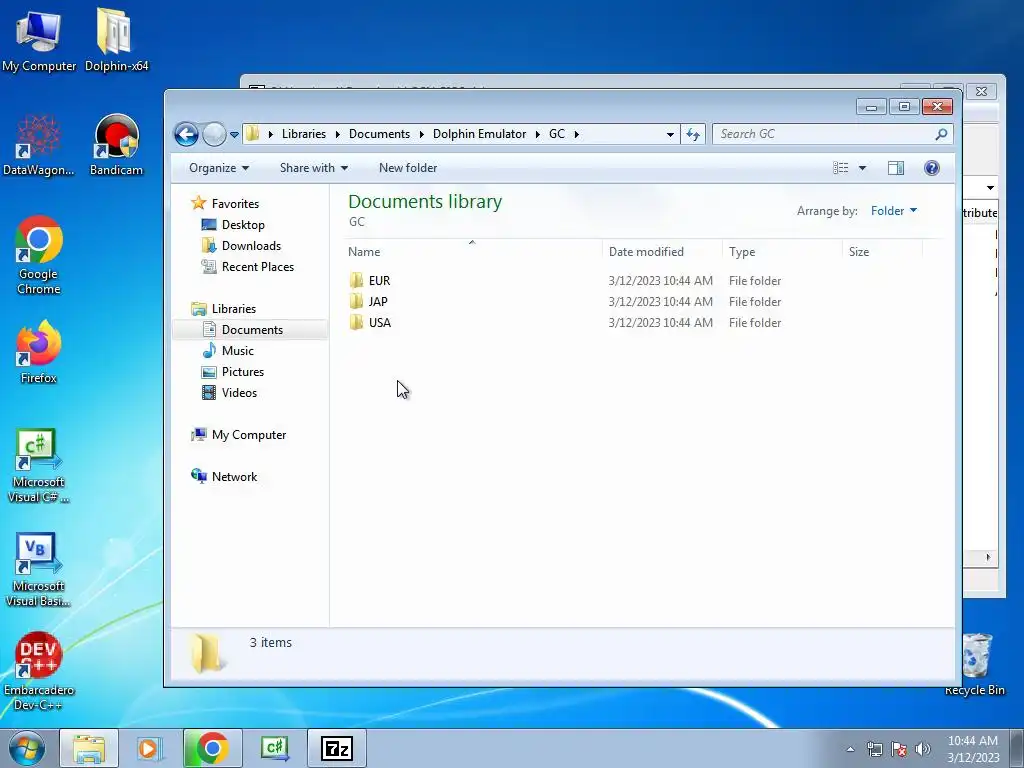Open the Share with menu
The width and height of the screenshot is (1024, 768).
(313, 168)
